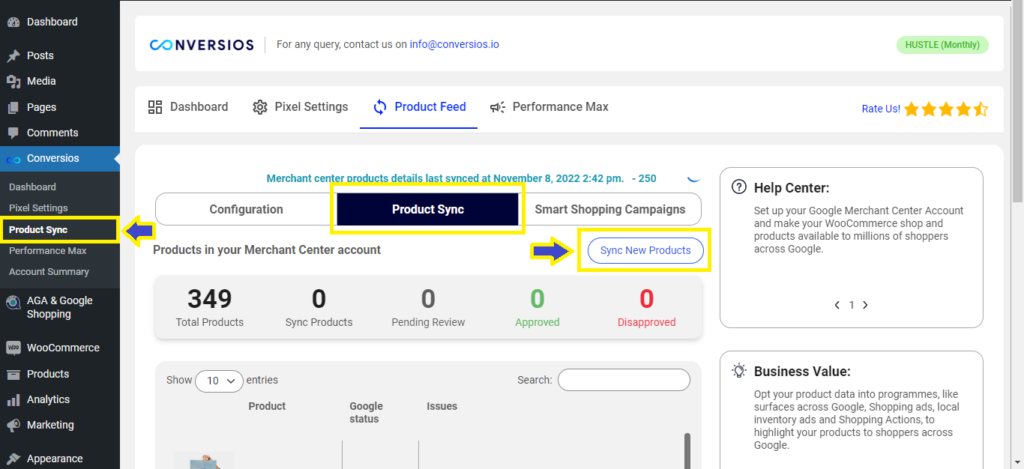The height and width of the screenshot is (469, 1024).
Task: Click the Comments bubble icon
Action: 13,133
